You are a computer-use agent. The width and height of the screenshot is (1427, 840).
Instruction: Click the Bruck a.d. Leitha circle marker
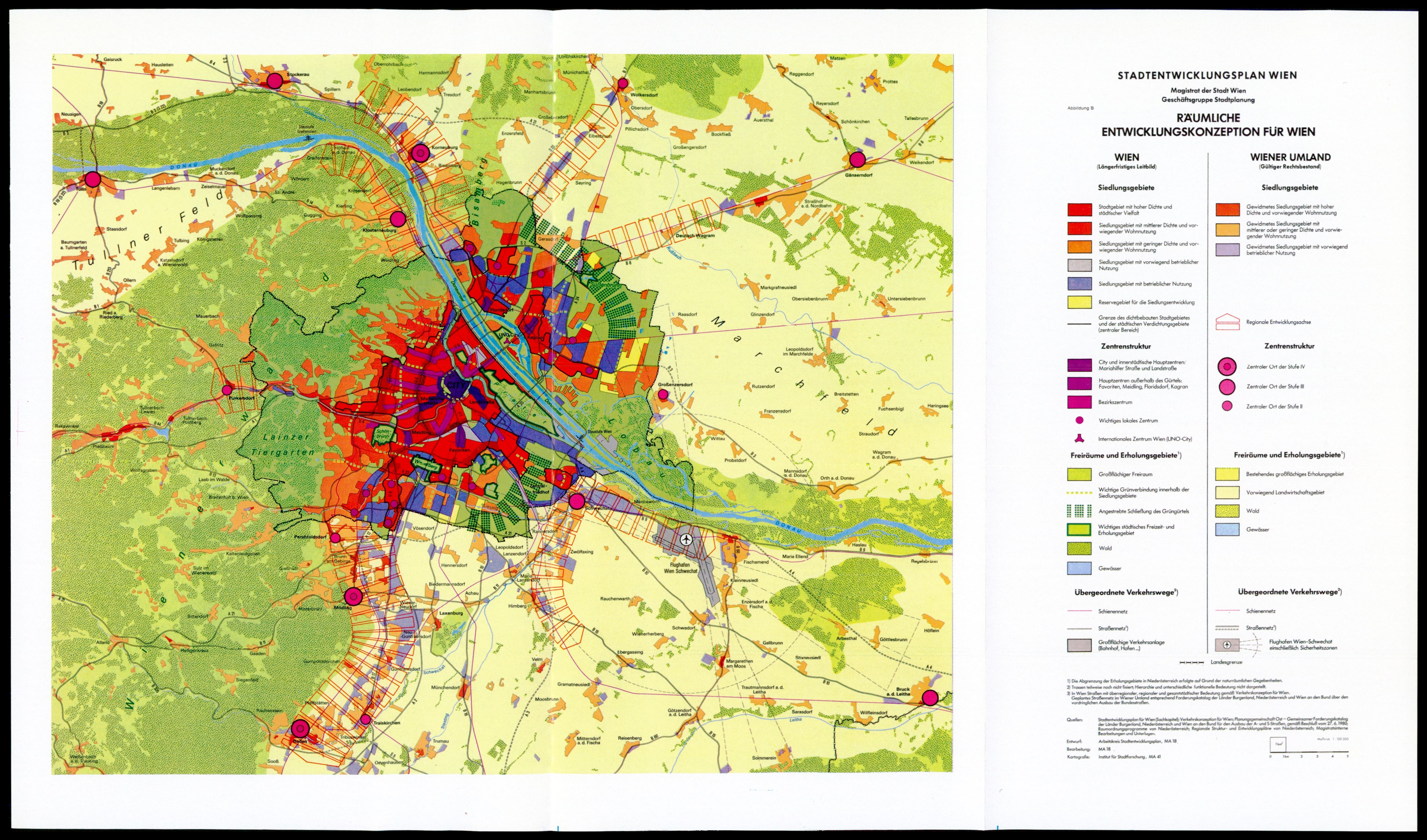click(x=930, y=697)
